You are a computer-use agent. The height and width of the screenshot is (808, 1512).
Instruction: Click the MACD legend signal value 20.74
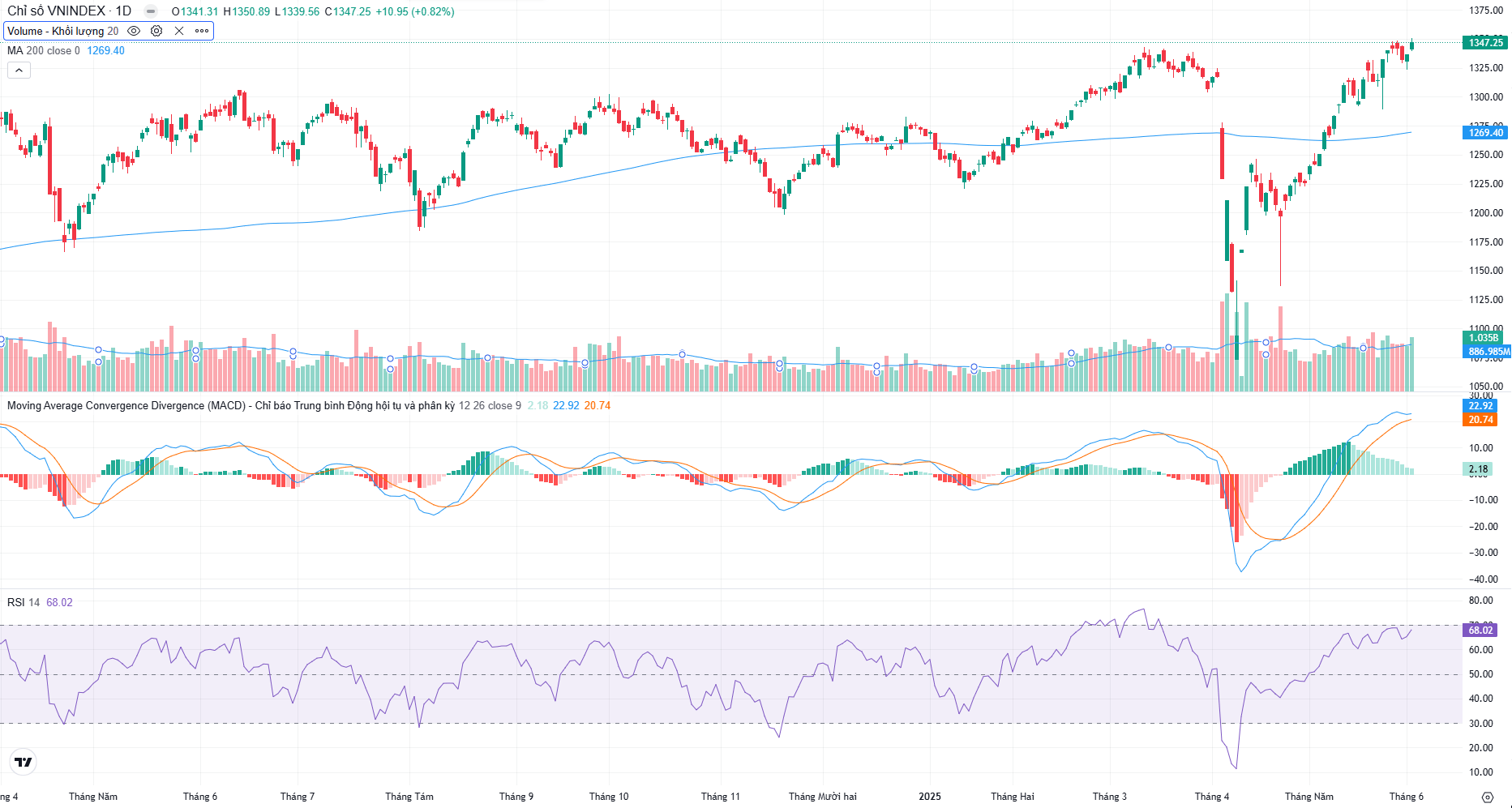click(598, 405)
